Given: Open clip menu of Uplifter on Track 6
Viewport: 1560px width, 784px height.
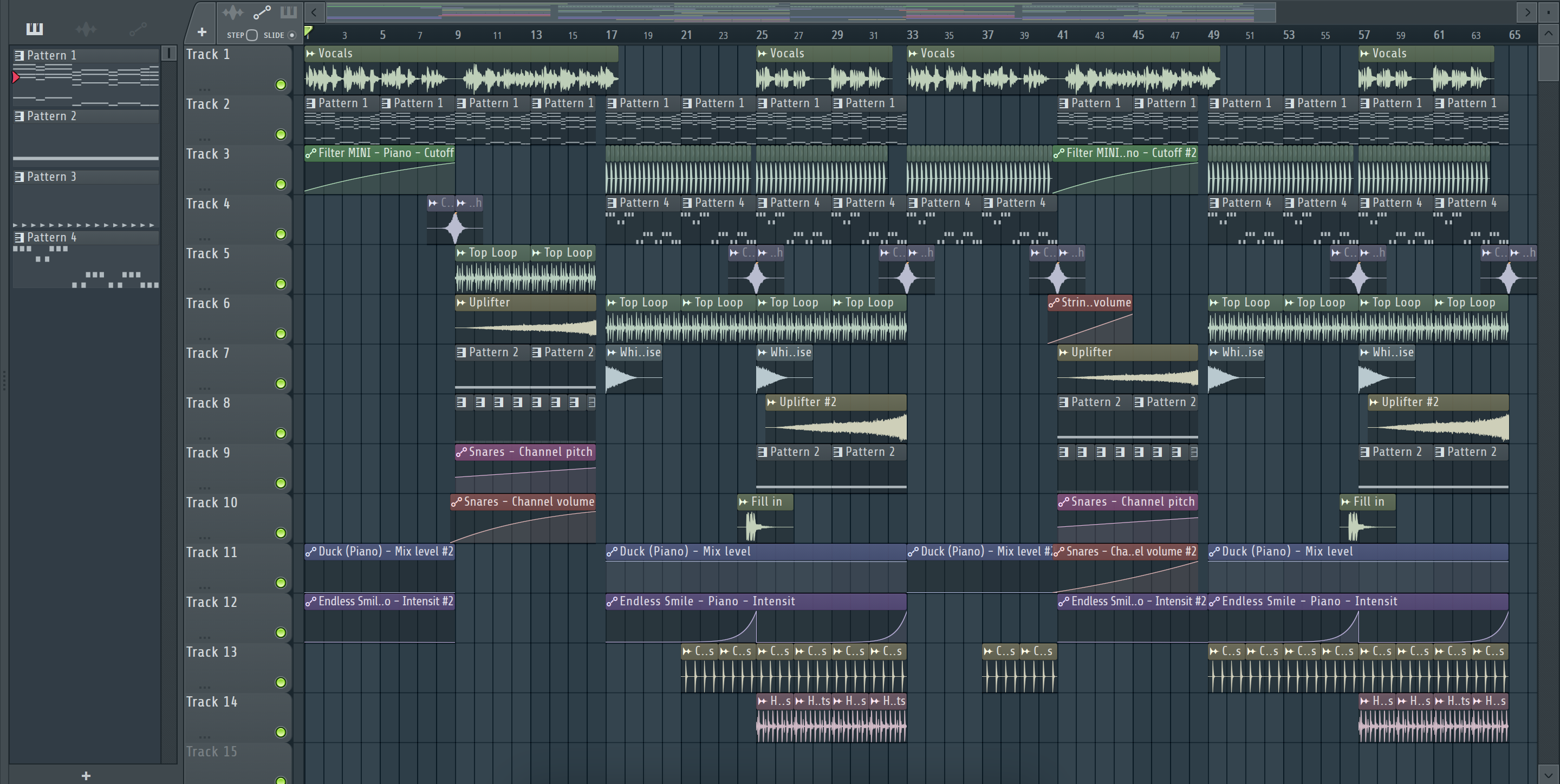Looking at the screenshot, I should (x=461, y=303).
